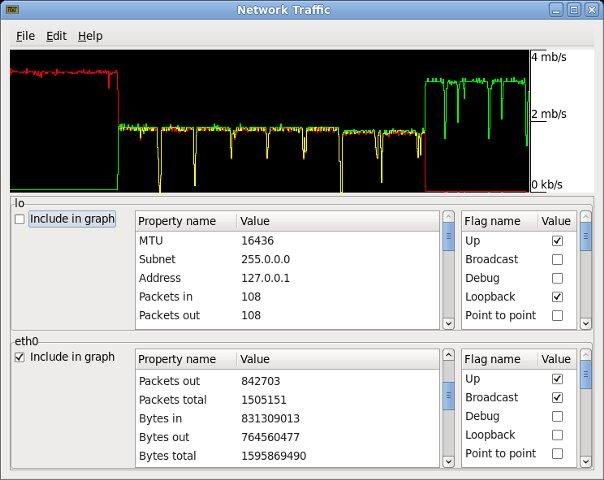Click scroll-down arrow of eth0 property list
The image size is (604, 480).
click(x=448, y=462)
